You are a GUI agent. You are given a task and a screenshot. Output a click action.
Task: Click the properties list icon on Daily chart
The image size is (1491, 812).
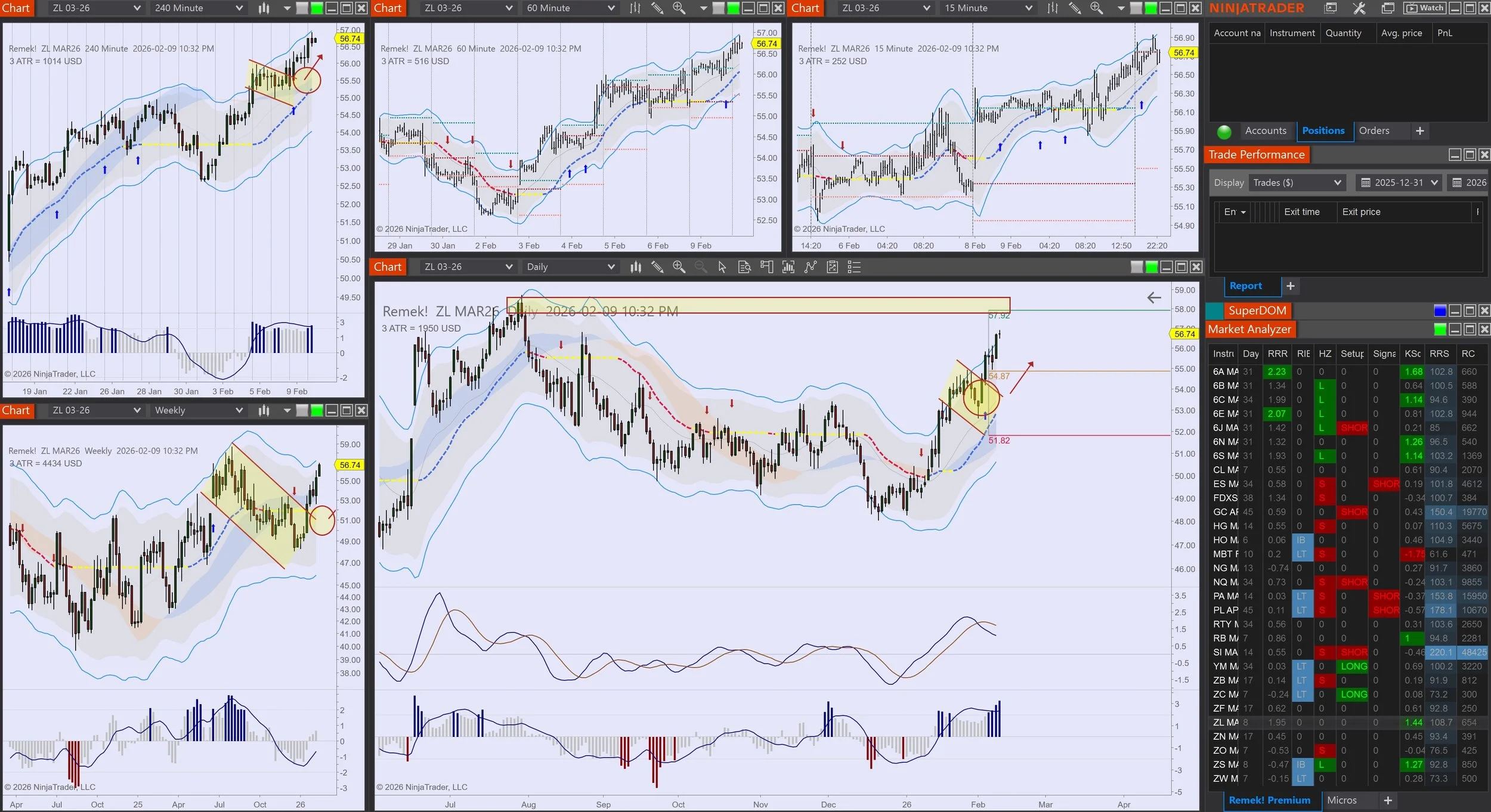click(854, 267)
